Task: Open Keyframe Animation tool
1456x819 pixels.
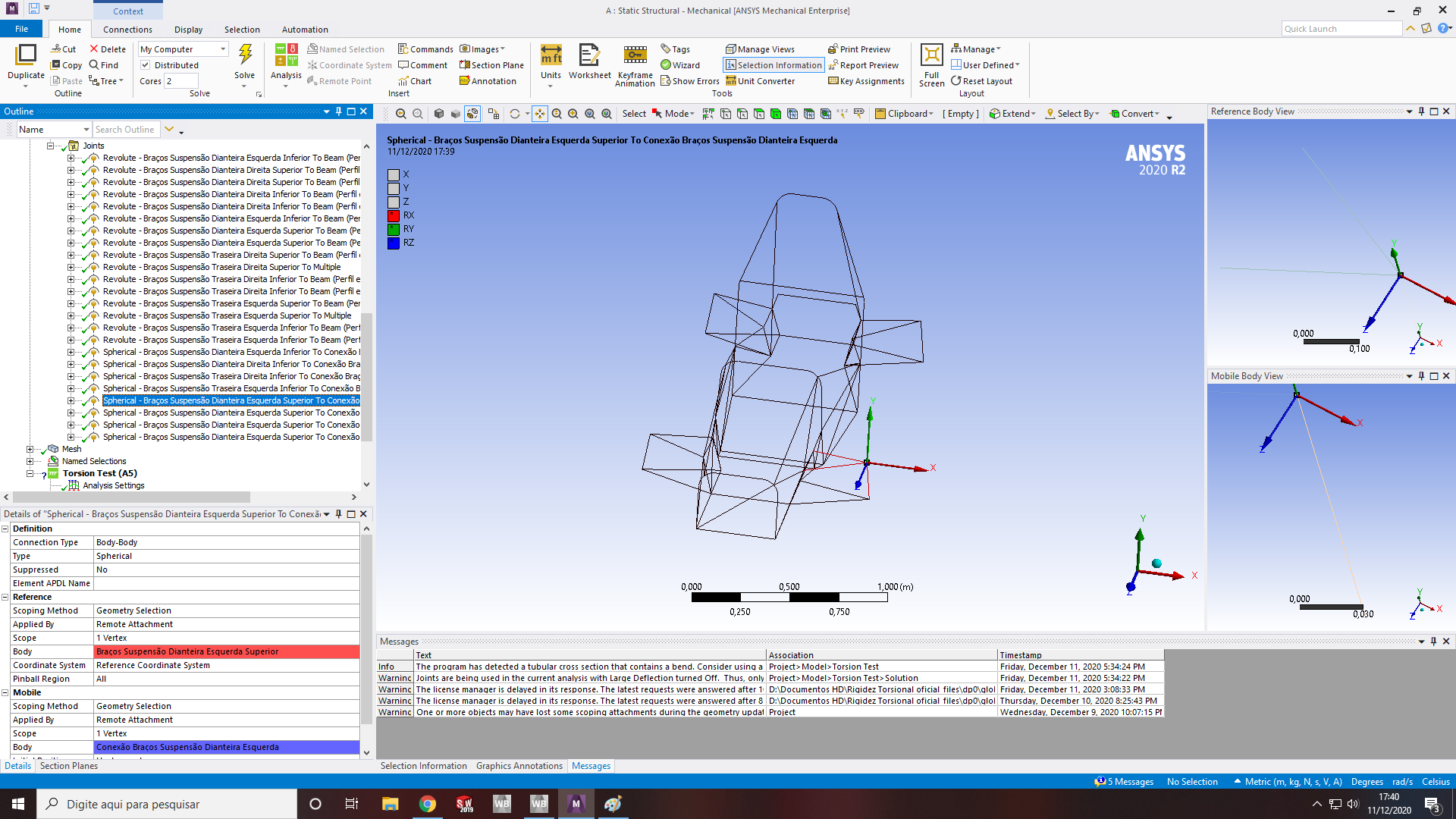Action: [635, 65]
